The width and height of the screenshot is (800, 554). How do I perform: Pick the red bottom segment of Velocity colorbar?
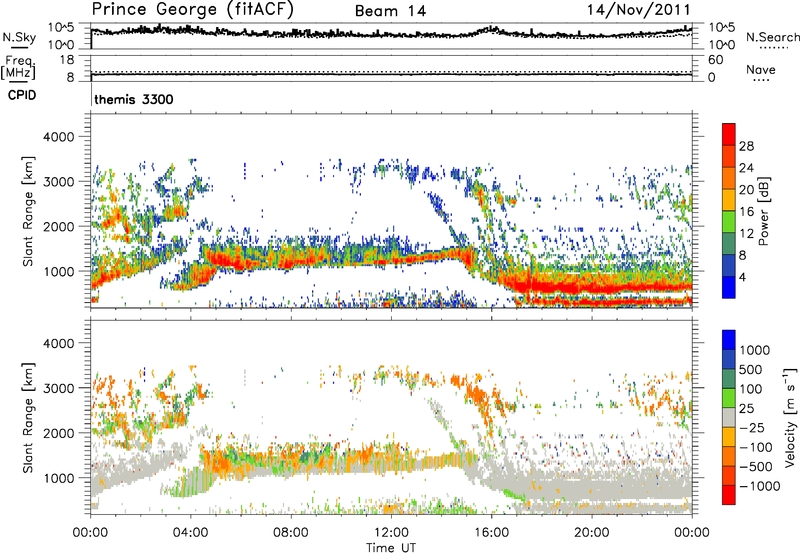pyautogui.click(x=729, y=495)
